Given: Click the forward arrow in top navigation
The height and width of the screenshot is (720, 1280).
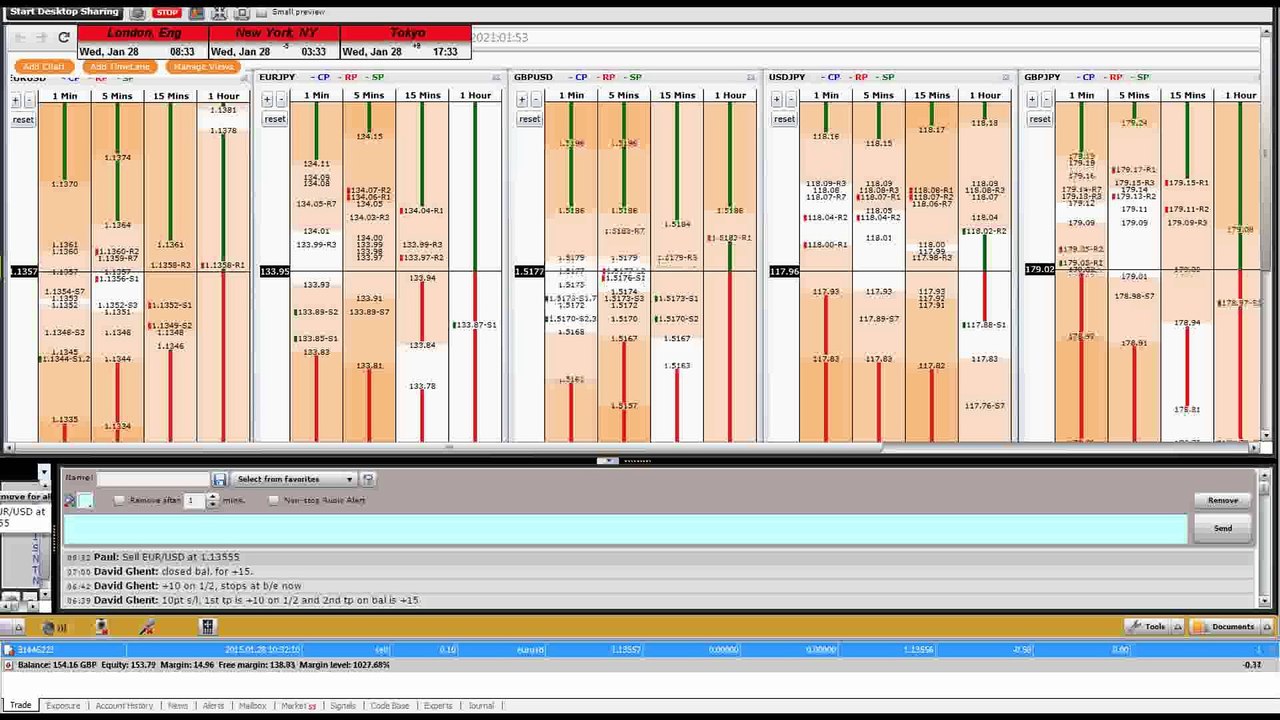Looking at the screenshot, I should pos(41,37).
